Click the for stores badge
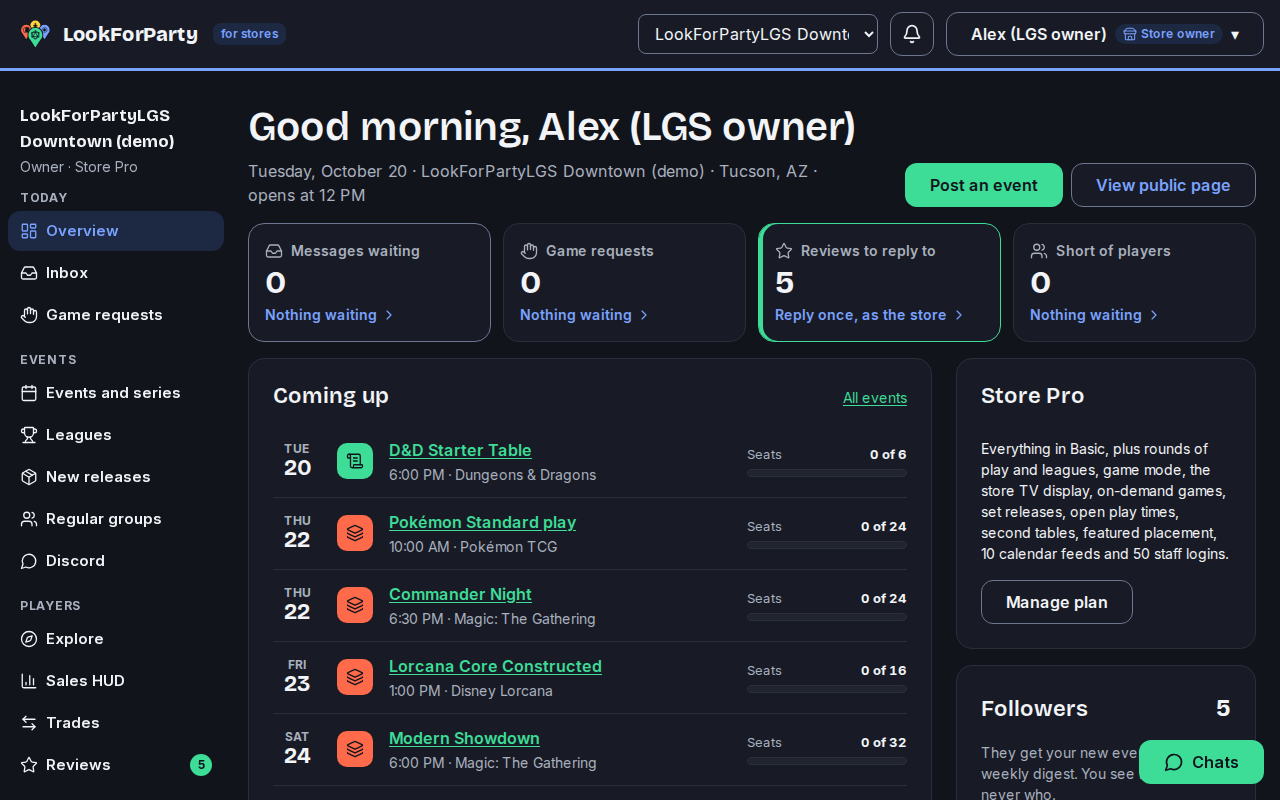The width and height of the screenshot is (1280, 800). point(249,34)
